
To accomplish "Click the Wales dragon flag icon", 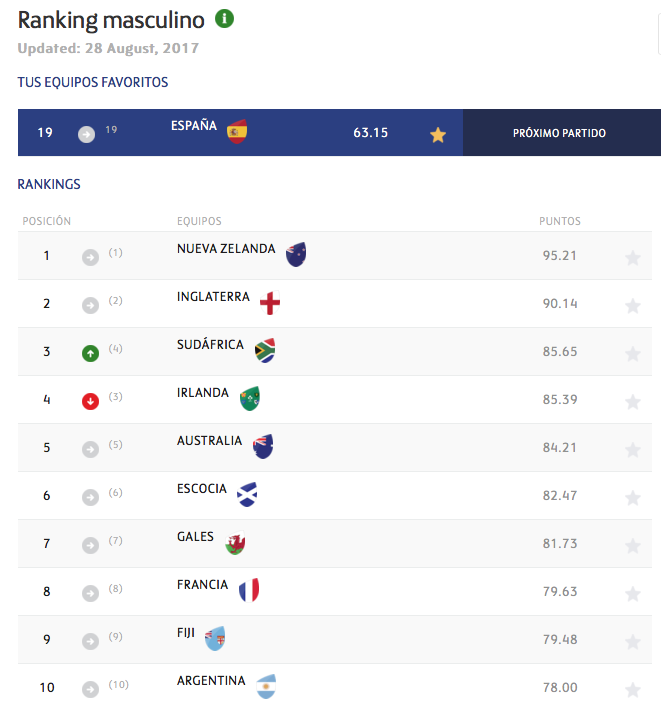I will (x=235, y=543).
